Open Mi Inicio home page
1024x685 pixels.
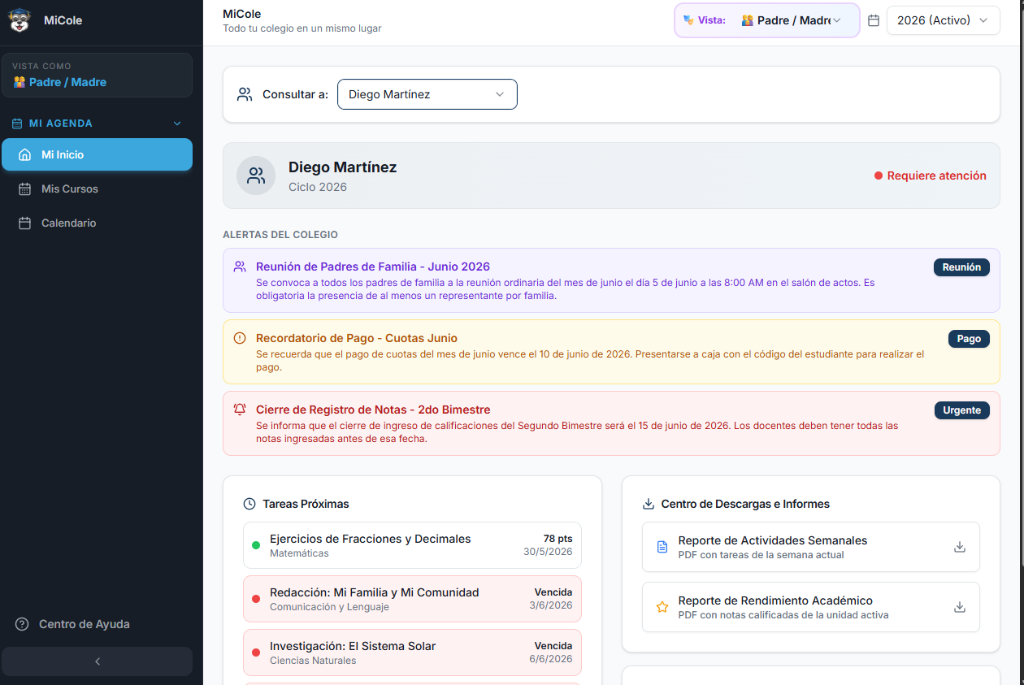point(97,155)
